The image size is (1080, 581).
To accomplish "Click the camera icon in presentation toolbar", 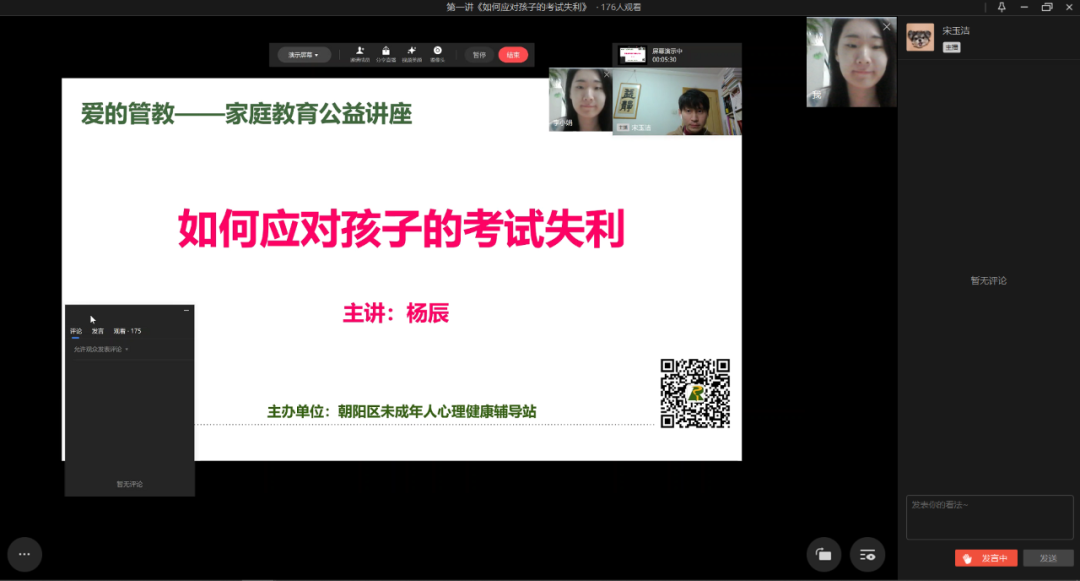I will pos(437,53).
